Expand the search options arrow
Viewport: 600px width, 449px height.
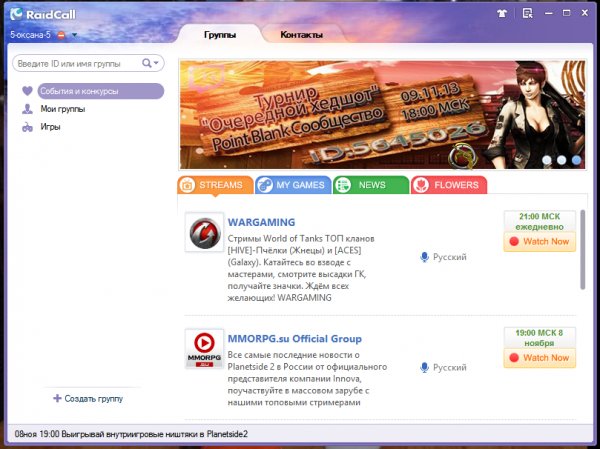[156, 63]
